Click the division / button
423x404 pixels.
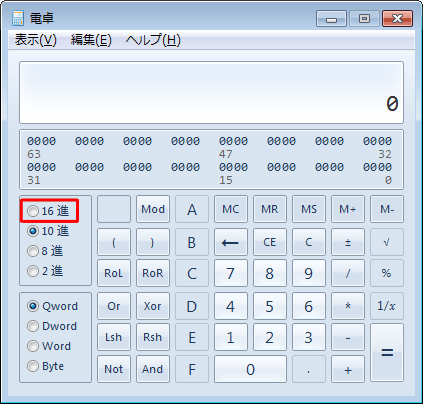click(348, 273)
